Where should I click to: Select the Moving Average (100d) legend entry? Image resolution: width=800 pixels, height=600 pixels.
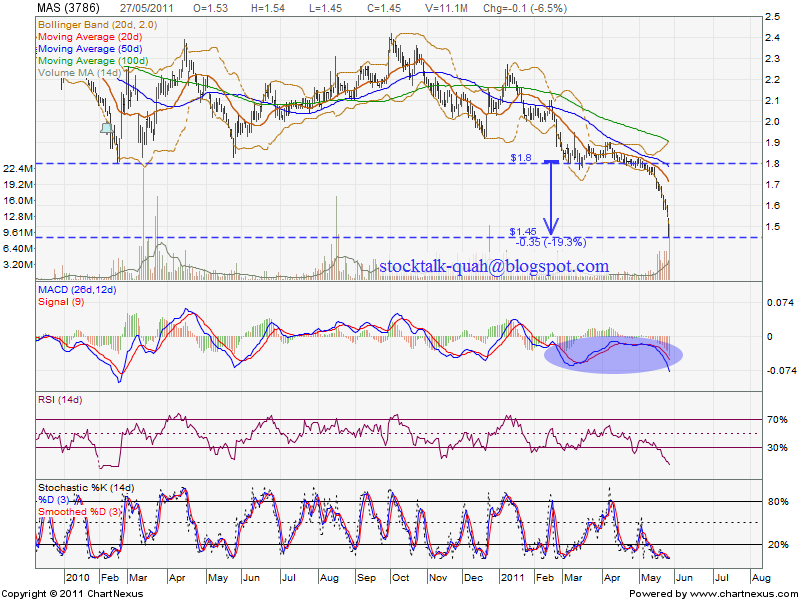click(93, 61)
